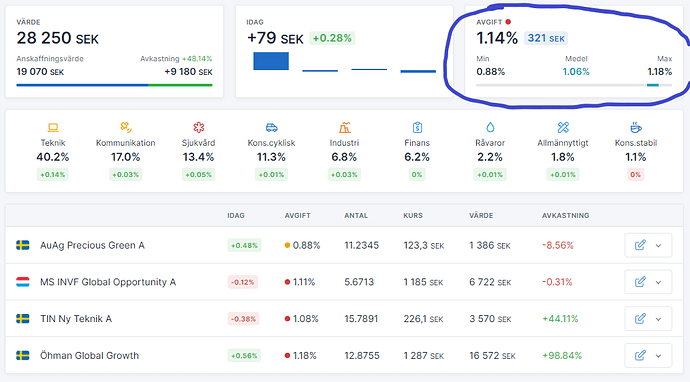Sort table by ANTAL column header
The image size is (690, 382).
click(x=356, y=216)
